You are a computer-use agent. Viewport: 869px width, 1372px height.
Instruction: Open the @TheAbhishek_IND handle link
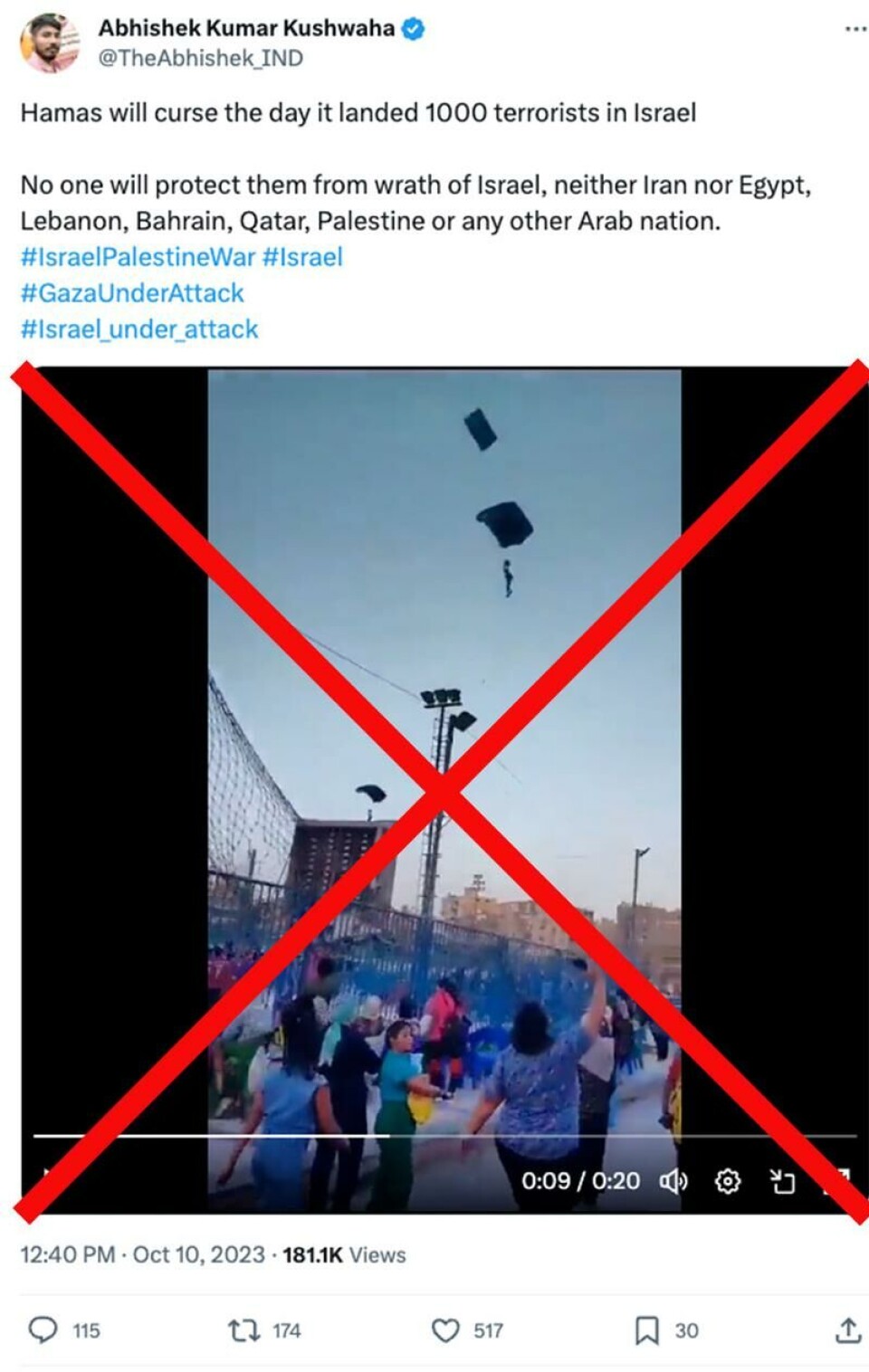(x=200, y=58)
